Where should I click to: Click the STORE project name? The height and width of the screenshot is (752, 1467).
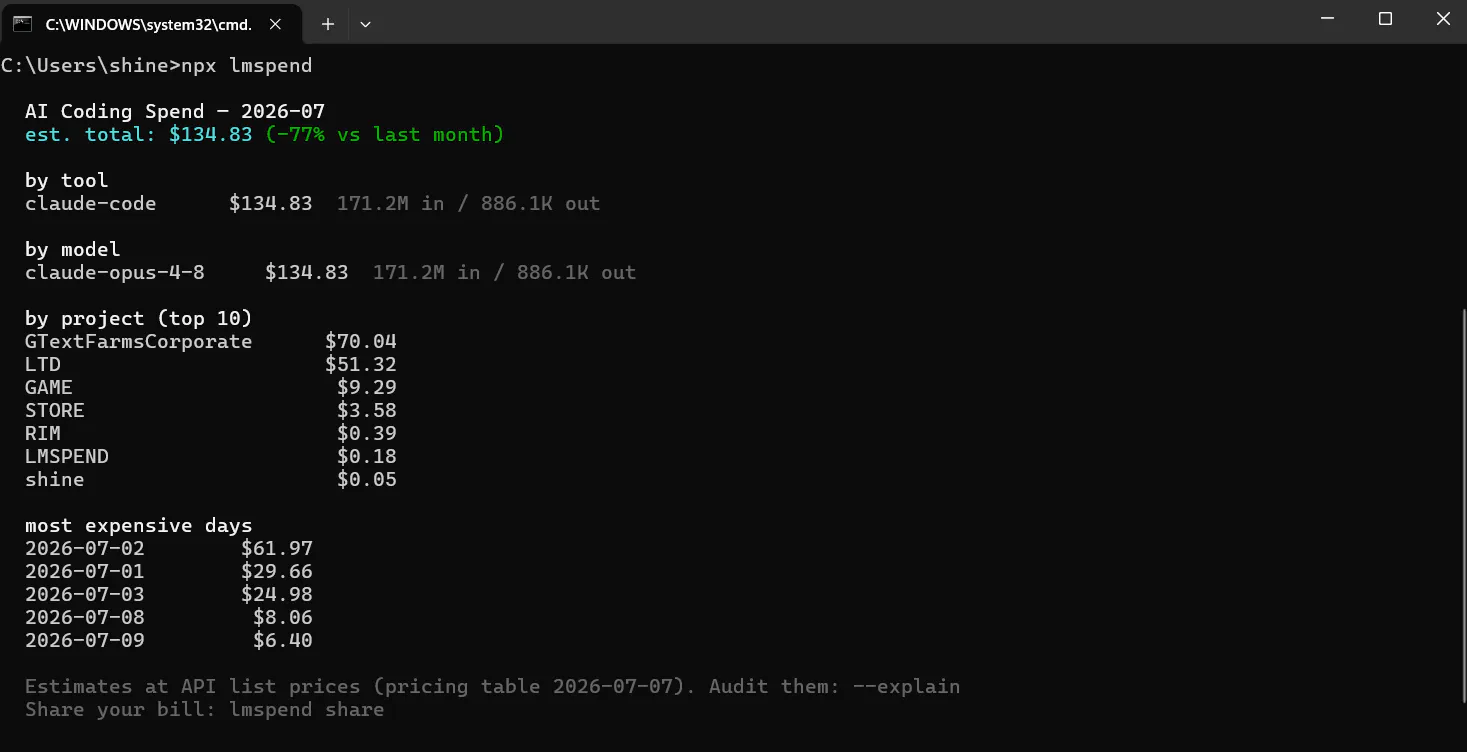pos(55,410)
